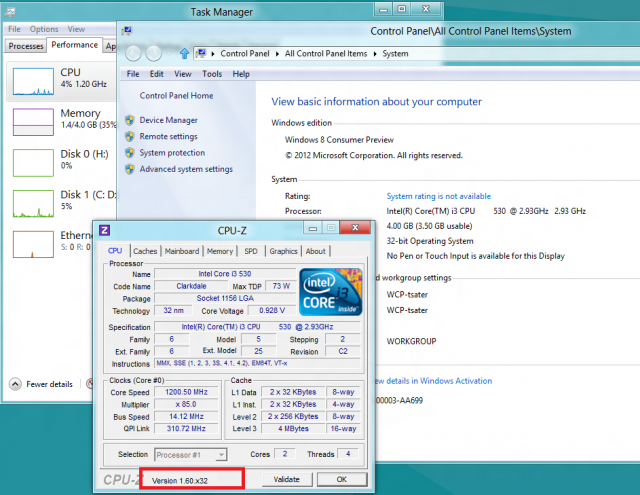Open Memory tab in CPU-Z

[x=220, y=251]
